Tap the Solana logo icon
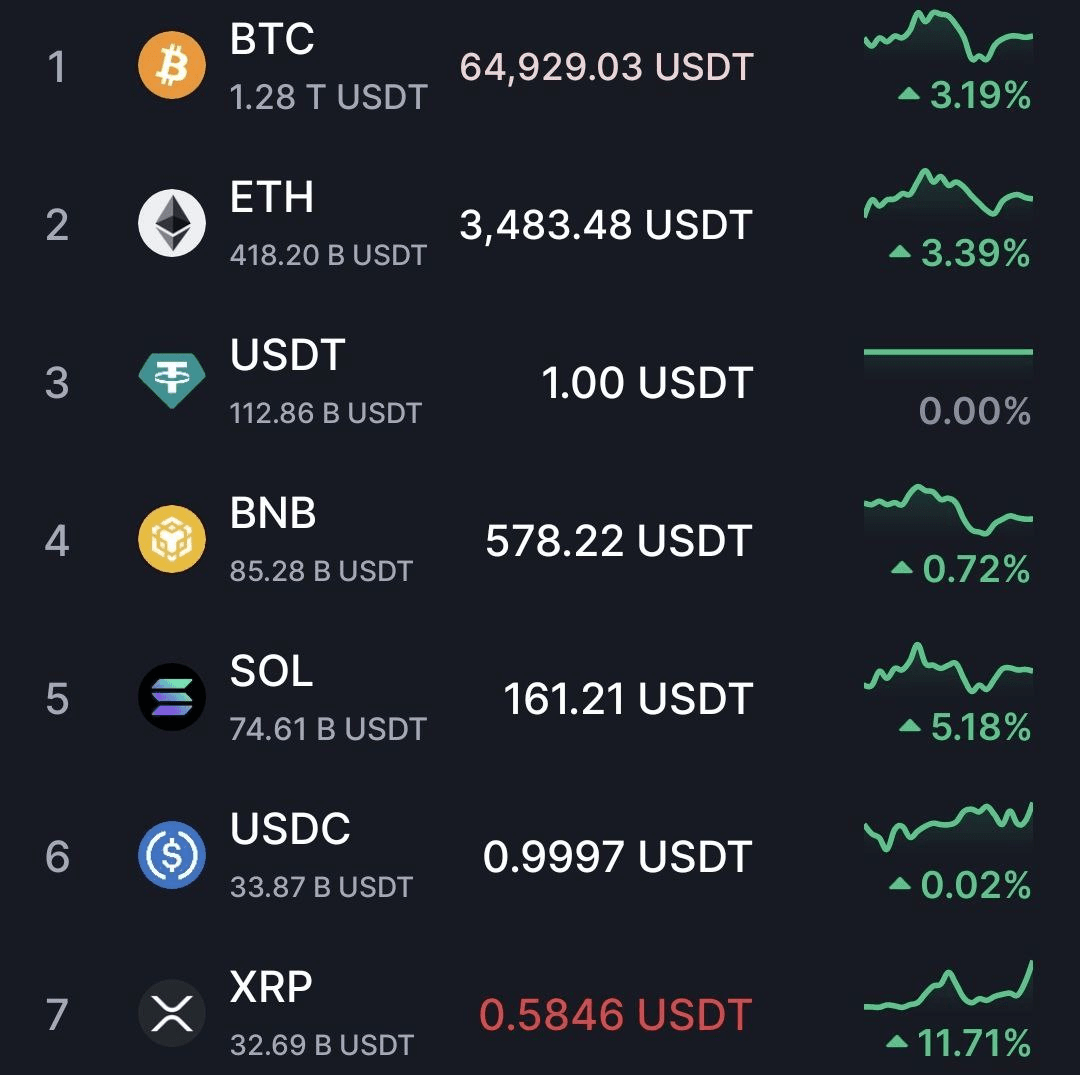1080x1075 pixels. pos(172,697)
